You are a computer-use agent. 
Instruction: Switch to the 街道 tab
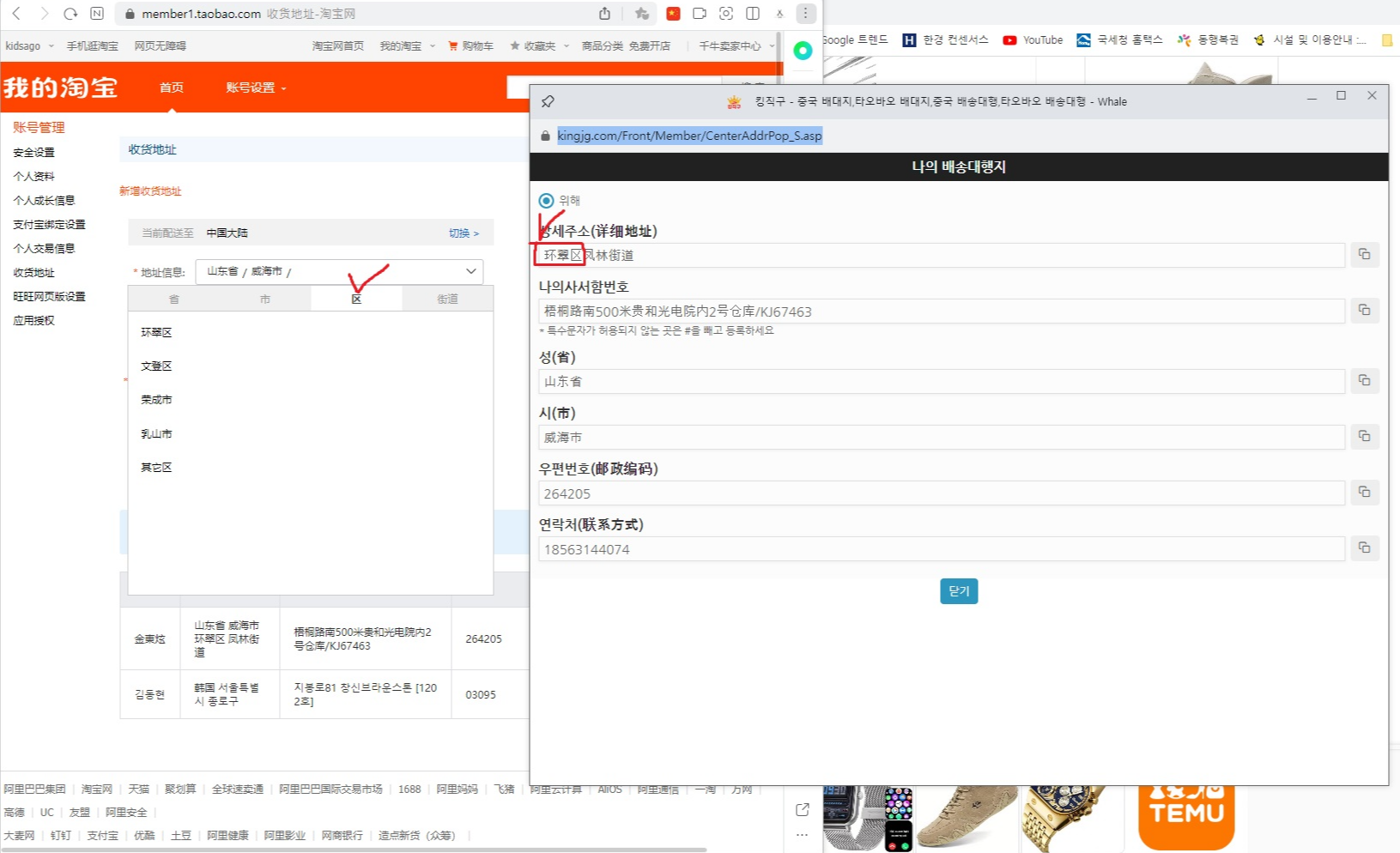(447, 299)
